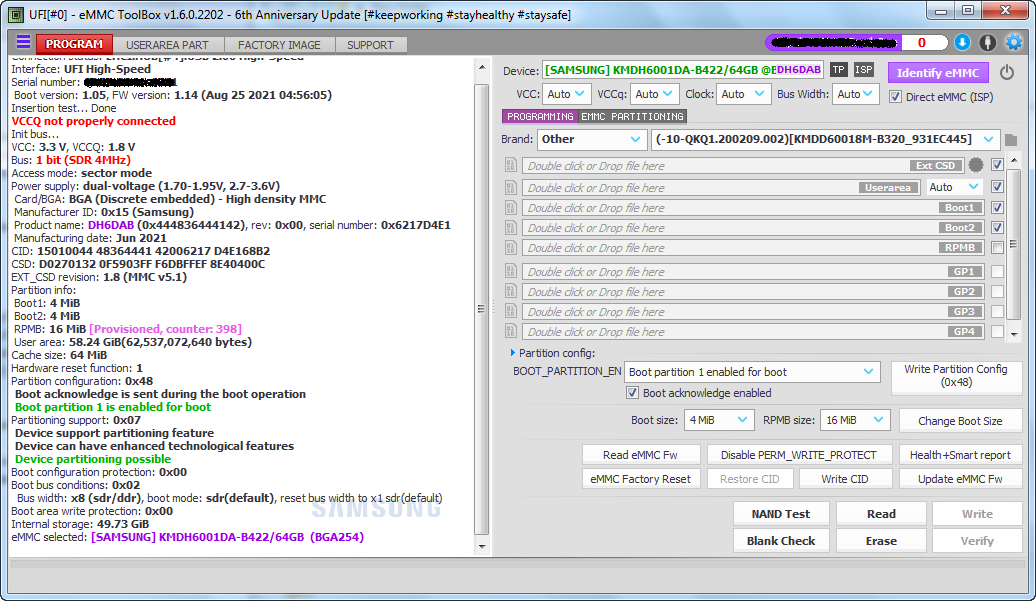Click the binary file icon for GP1 row
Image resolution: width=1036 pixels, height=601 pixels.
[x=511, y=271]
